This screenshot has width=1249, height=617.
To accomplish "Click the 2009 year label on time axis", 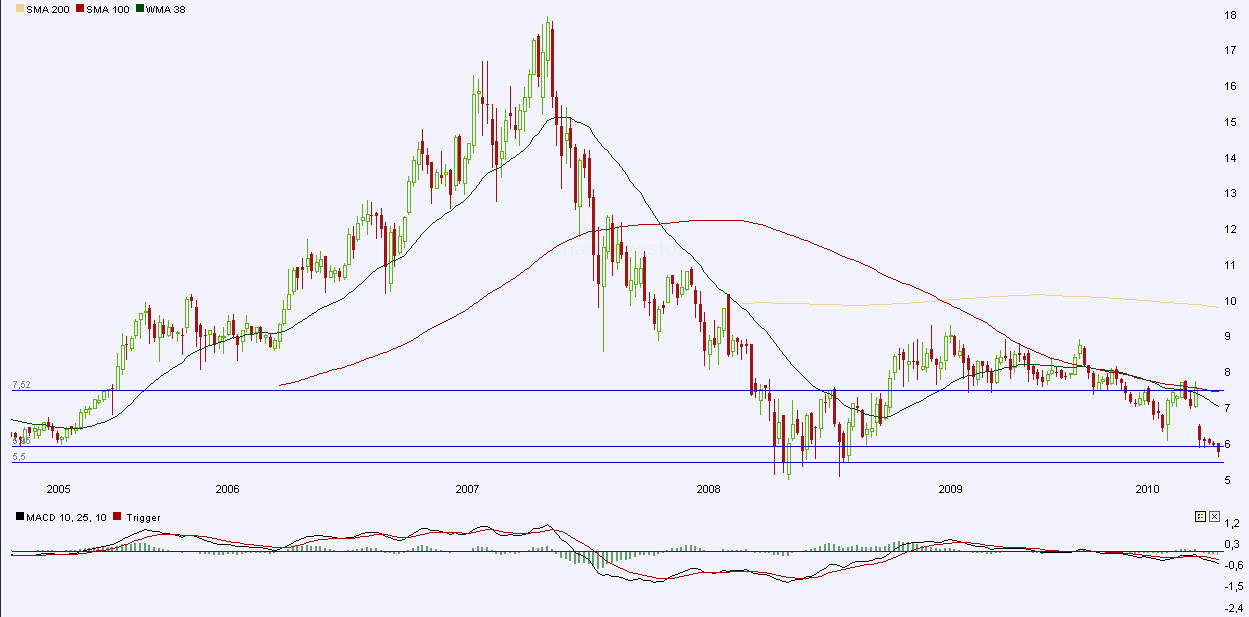I will click(x=950, y=490).
